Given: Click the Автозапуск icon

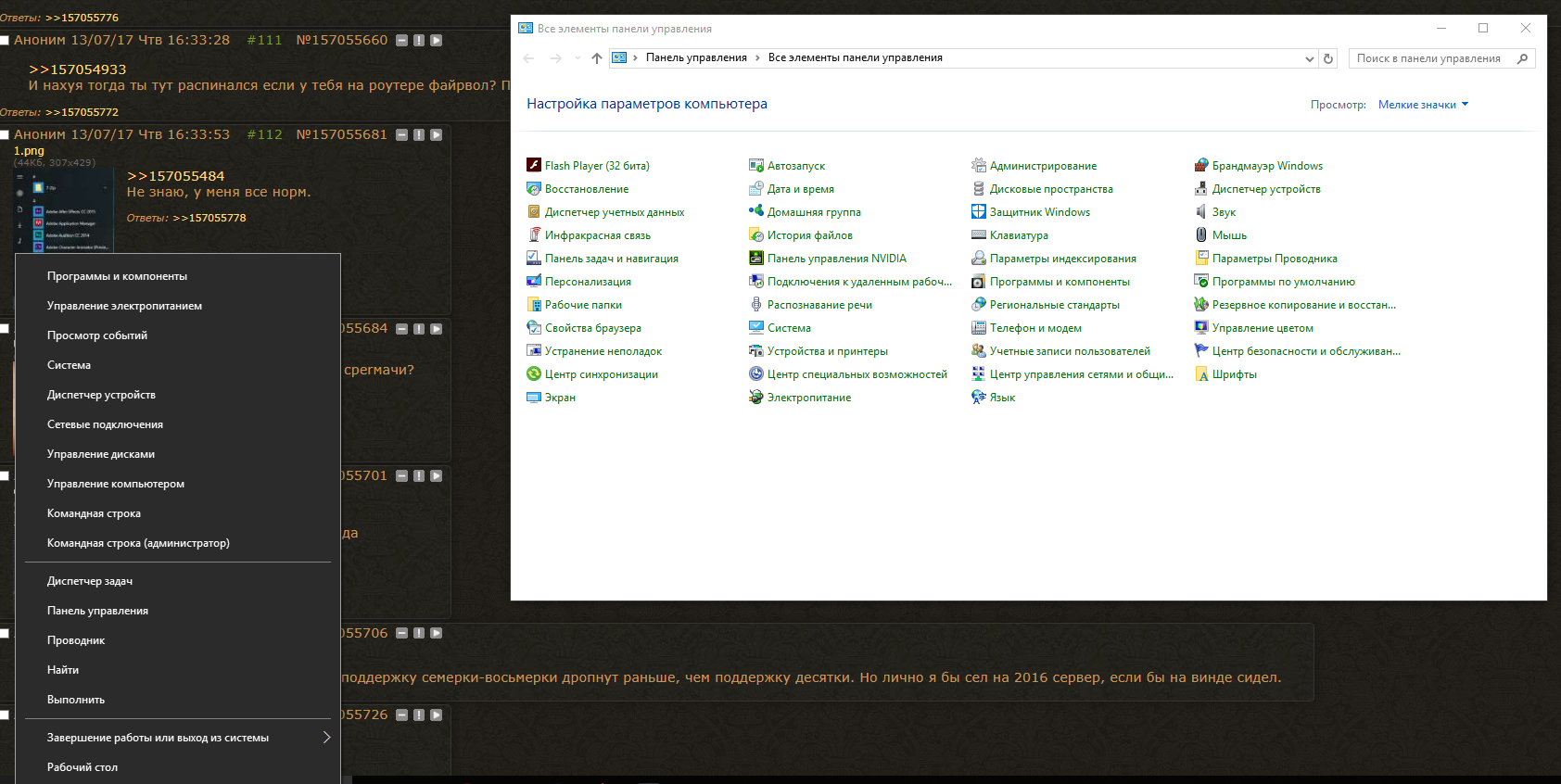Looking at the screenshot, I should pos(756,166).
